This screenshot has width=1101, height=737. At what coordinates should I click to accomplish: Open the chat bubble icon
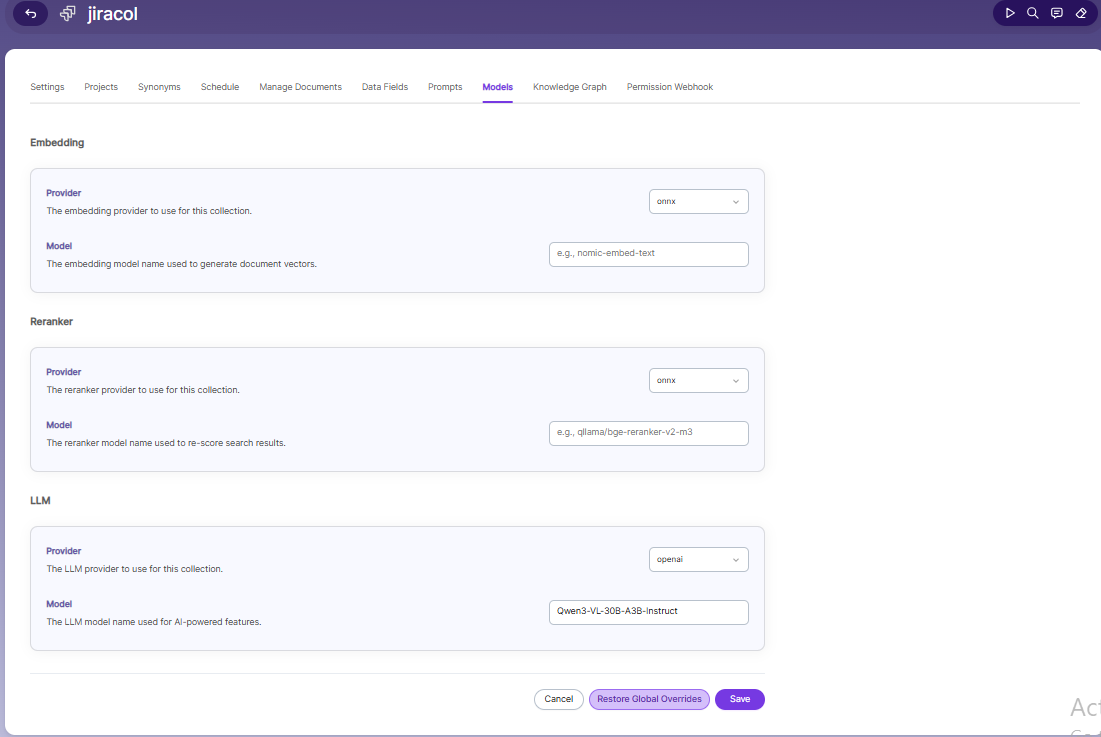pos(1057,13)
